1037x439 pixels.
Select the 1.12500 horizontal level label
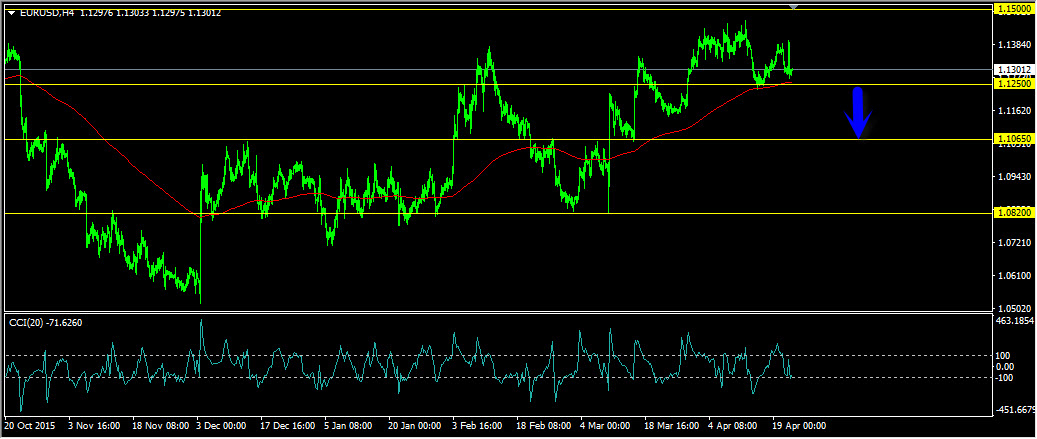coord(1013,84)
